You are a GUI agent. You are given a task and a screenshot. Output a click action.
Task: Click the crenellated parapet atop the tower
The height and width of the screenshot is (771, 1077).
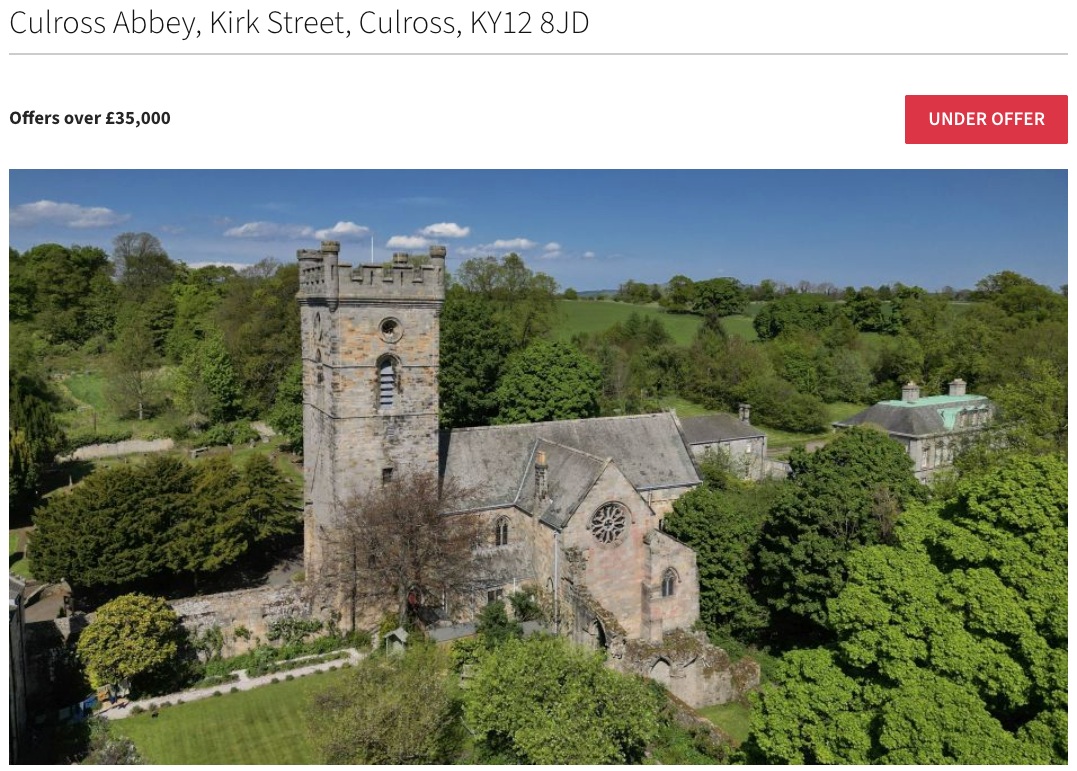point(371,271)
